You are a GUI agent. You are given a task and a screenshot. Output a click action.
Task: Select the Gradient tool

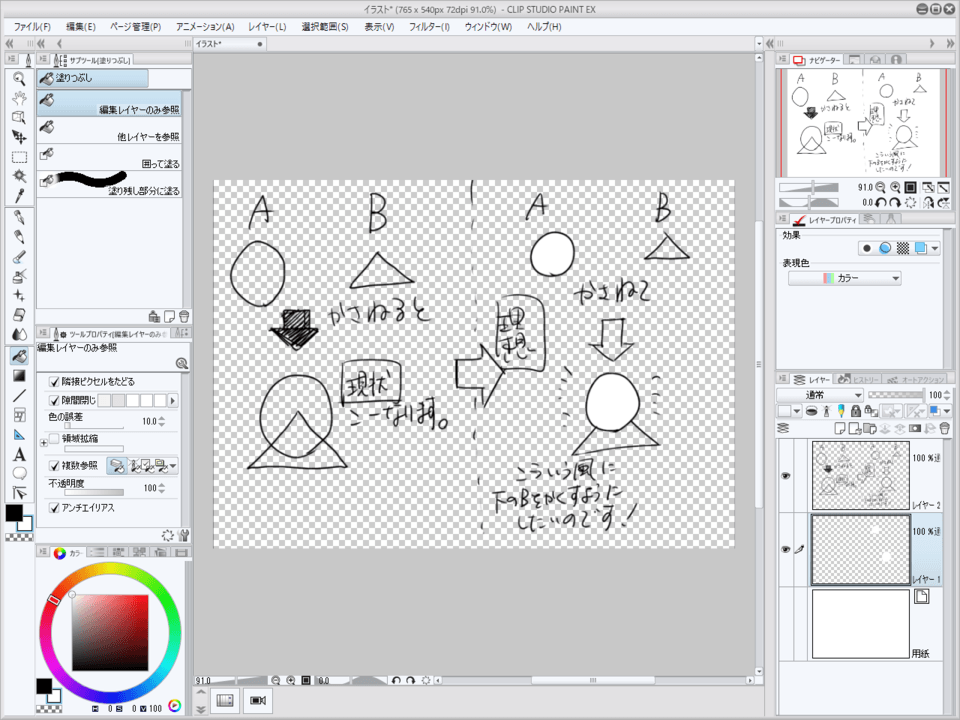pos(18,376)
